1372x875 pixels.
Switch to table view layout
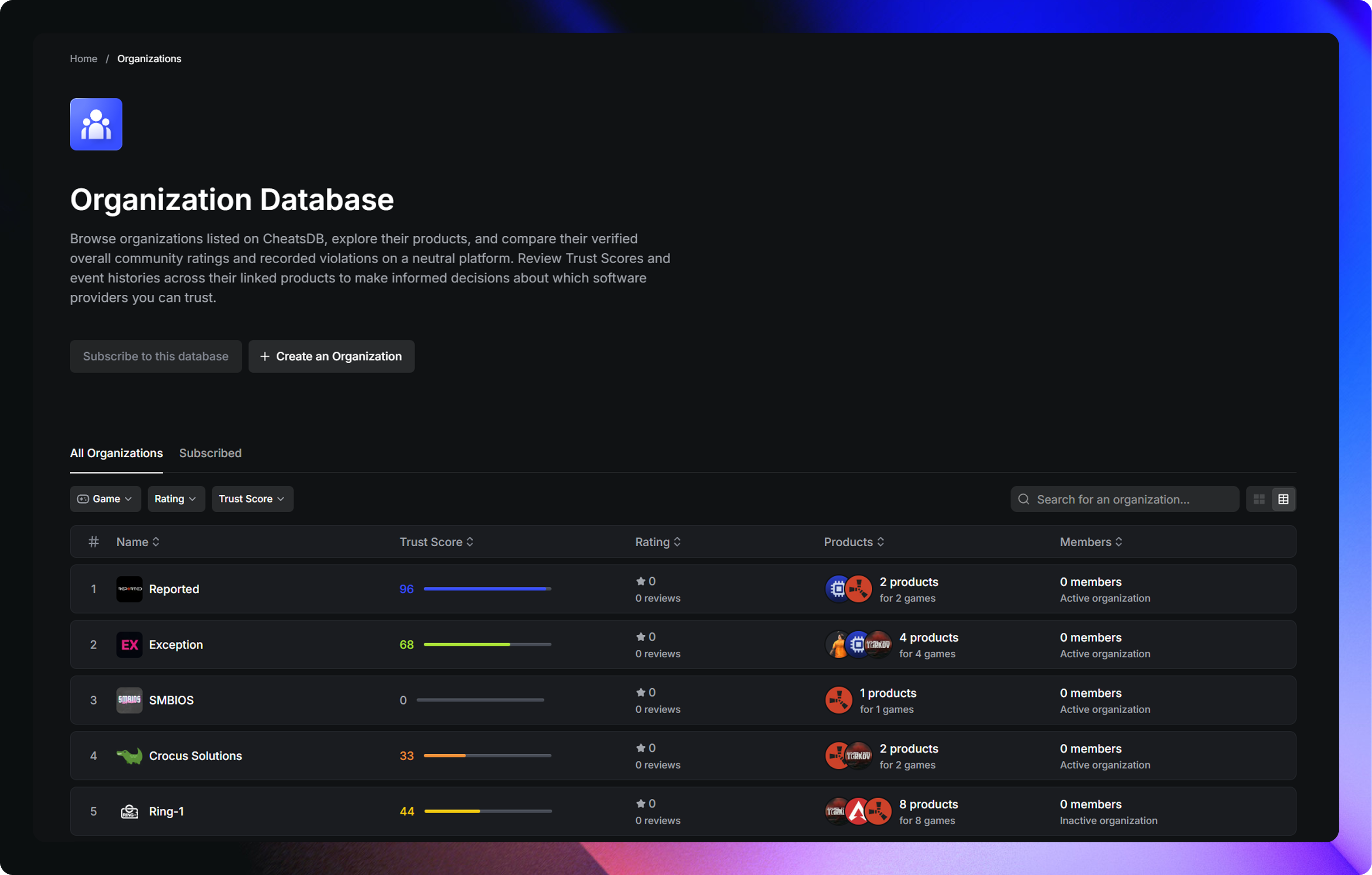point(1283,499)
